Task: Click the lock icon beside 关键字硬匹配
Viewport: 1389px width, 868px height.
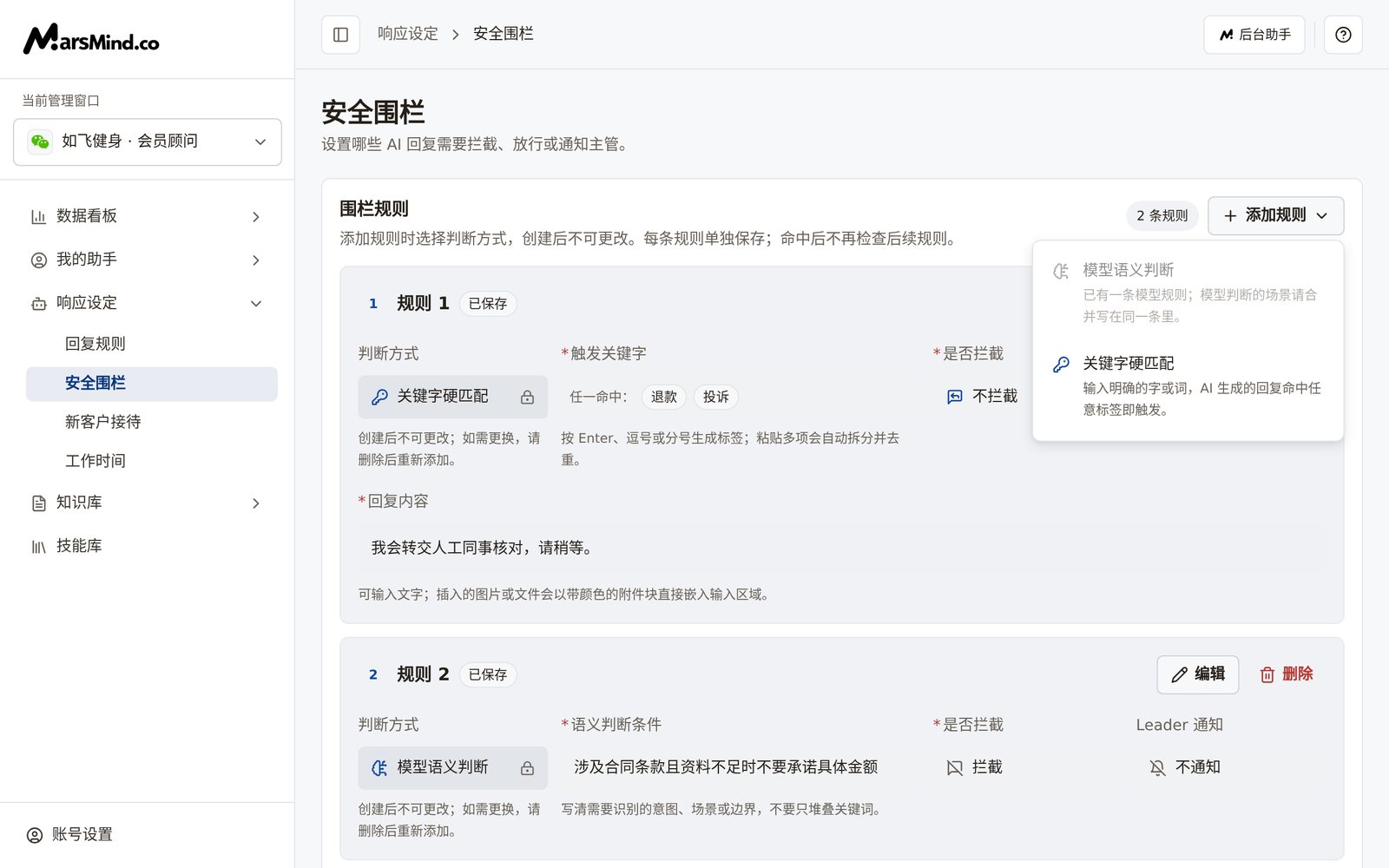Action: tap(527, 398)
